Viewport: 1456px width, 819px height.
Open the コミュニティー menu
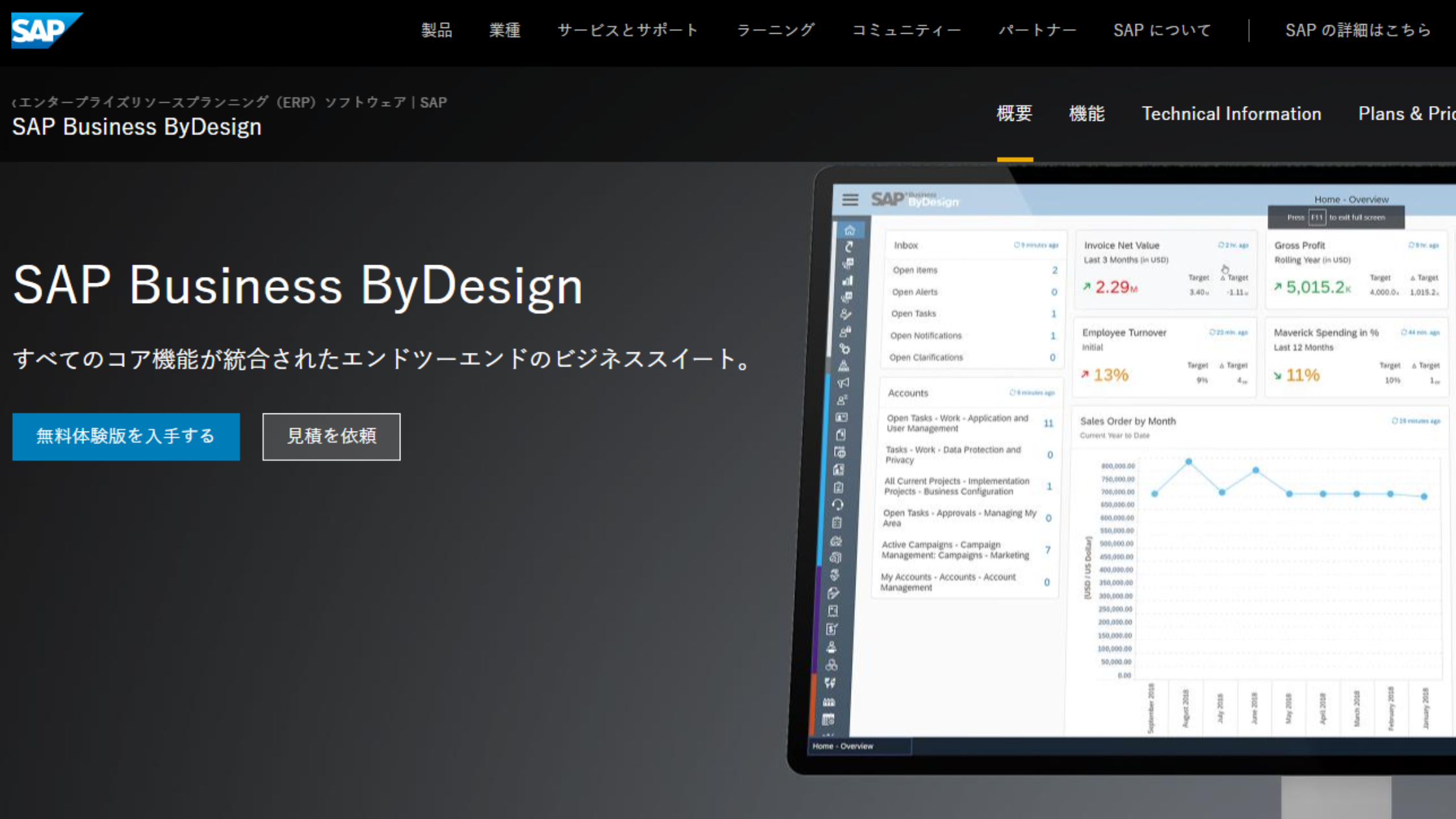pos(906,30)
